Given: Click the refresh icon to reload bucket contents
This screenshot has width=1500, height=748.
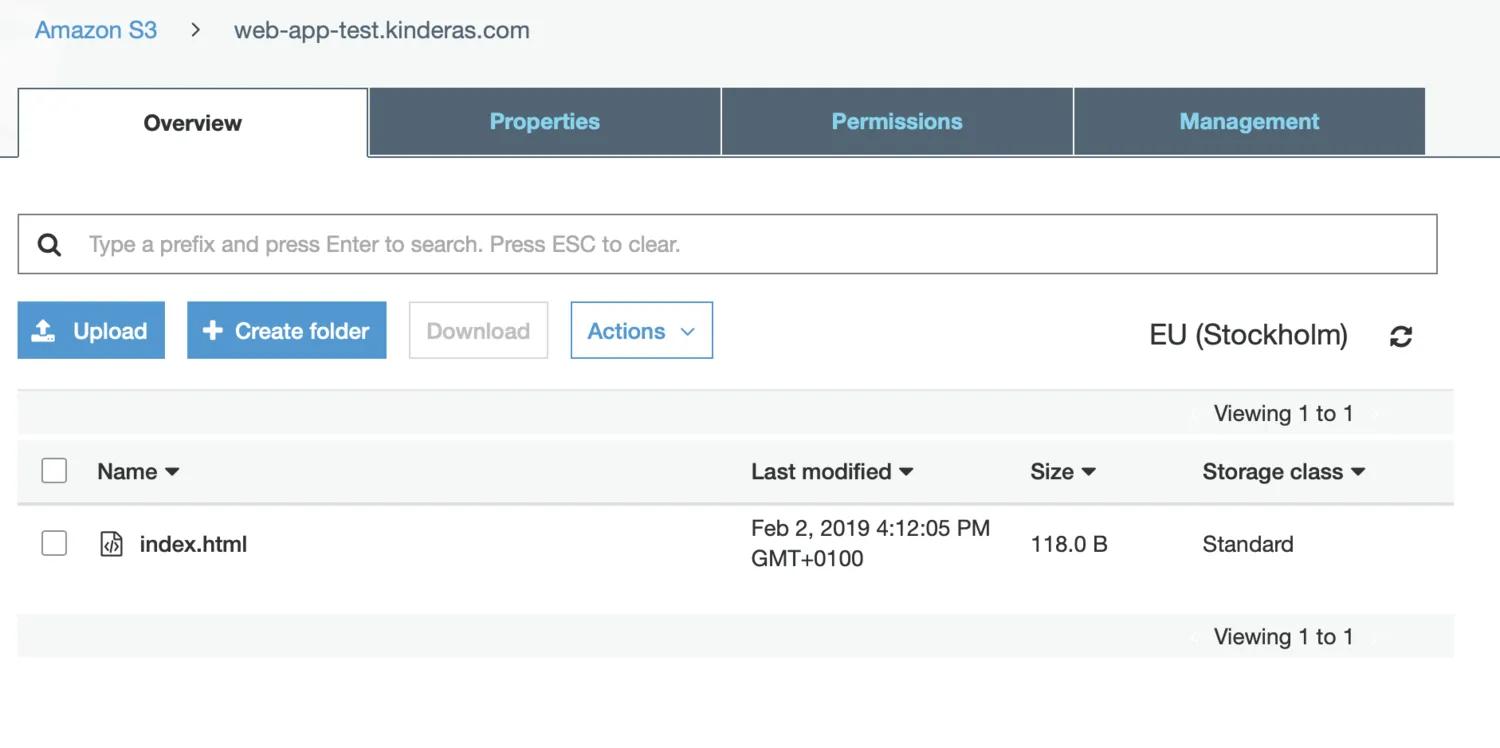Looking at the screenshot, I should coord(1401,336).
